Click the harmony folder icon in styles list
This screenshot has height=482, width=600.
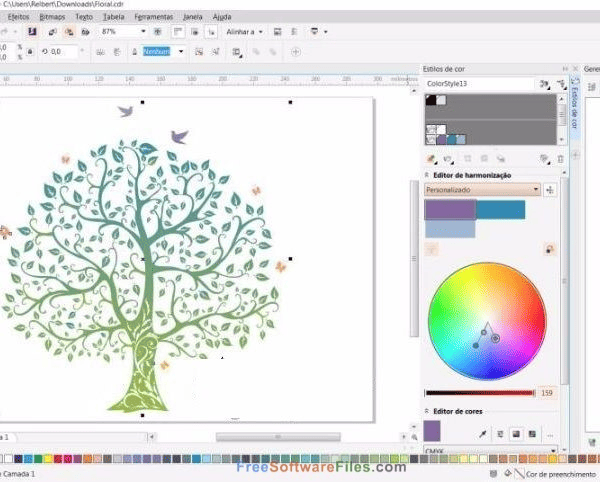pyautogui.click(x=431, y=140)
